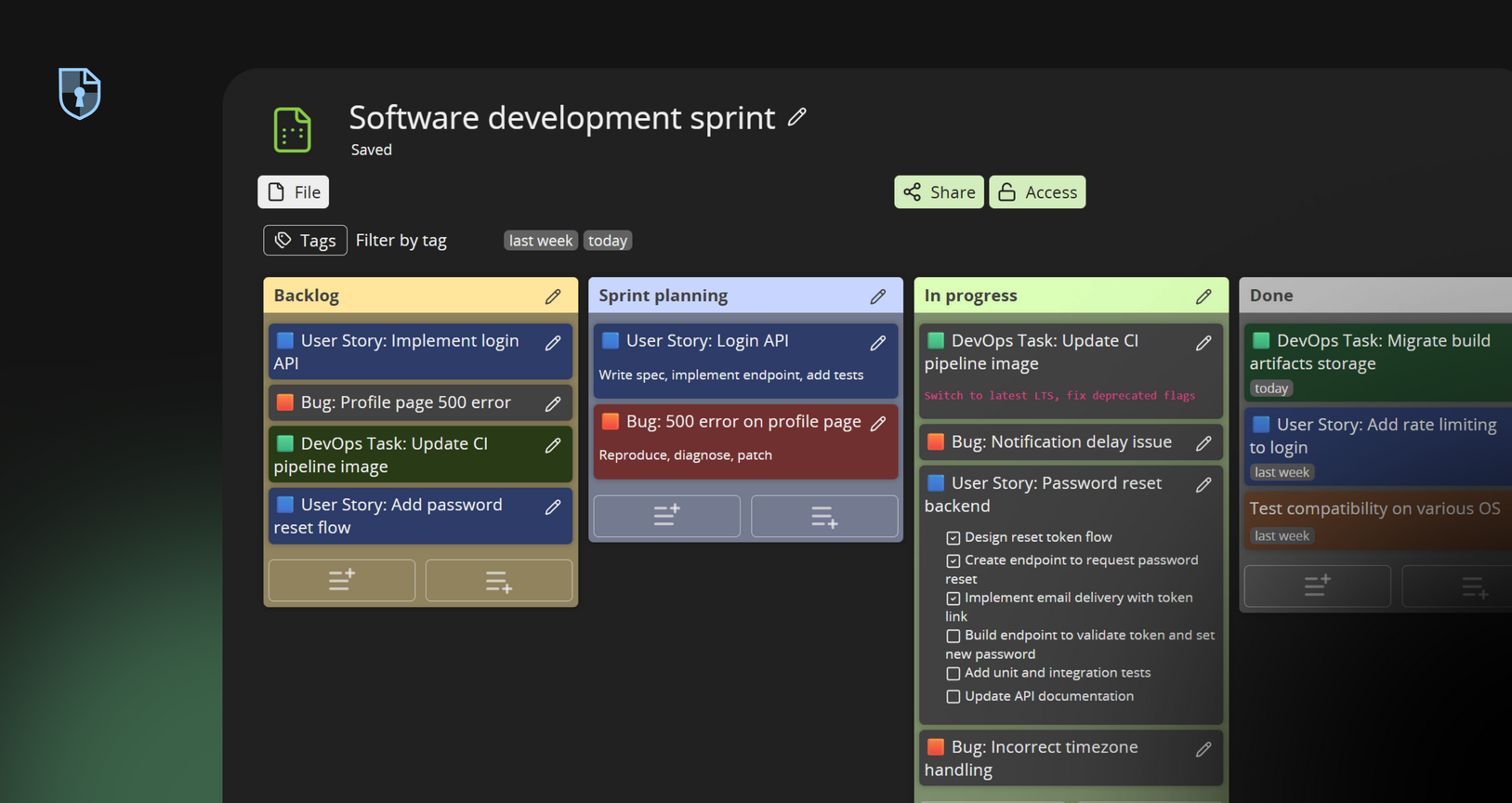Filter cards by 'last week' tag
This screenshot has width=1512, height=803.
[x=540, y=241]
